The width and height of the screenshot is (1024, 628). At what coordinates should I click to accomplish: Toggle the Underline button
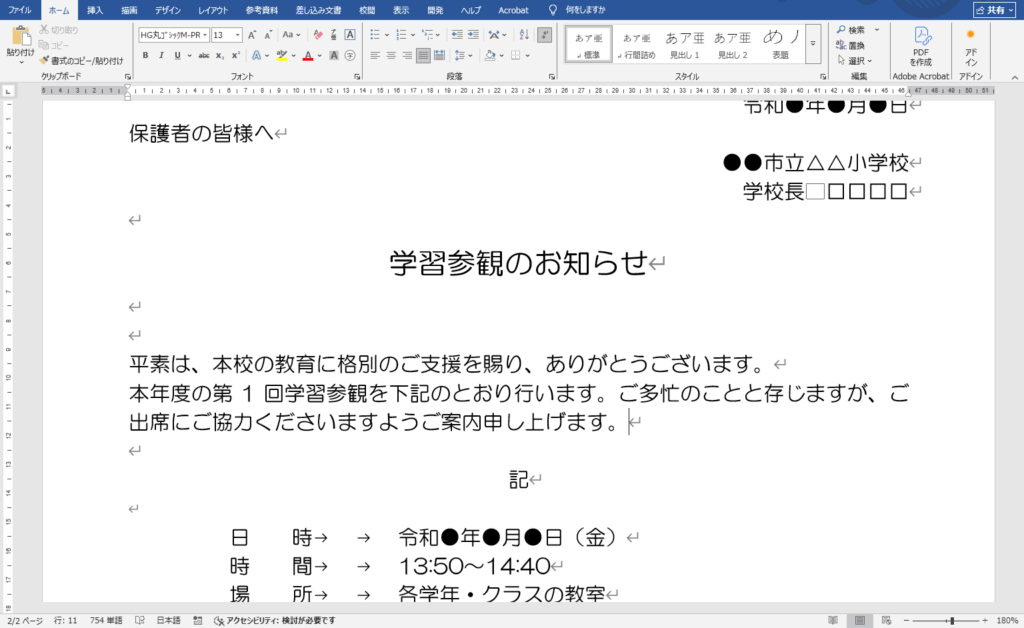tap(177, 55)
